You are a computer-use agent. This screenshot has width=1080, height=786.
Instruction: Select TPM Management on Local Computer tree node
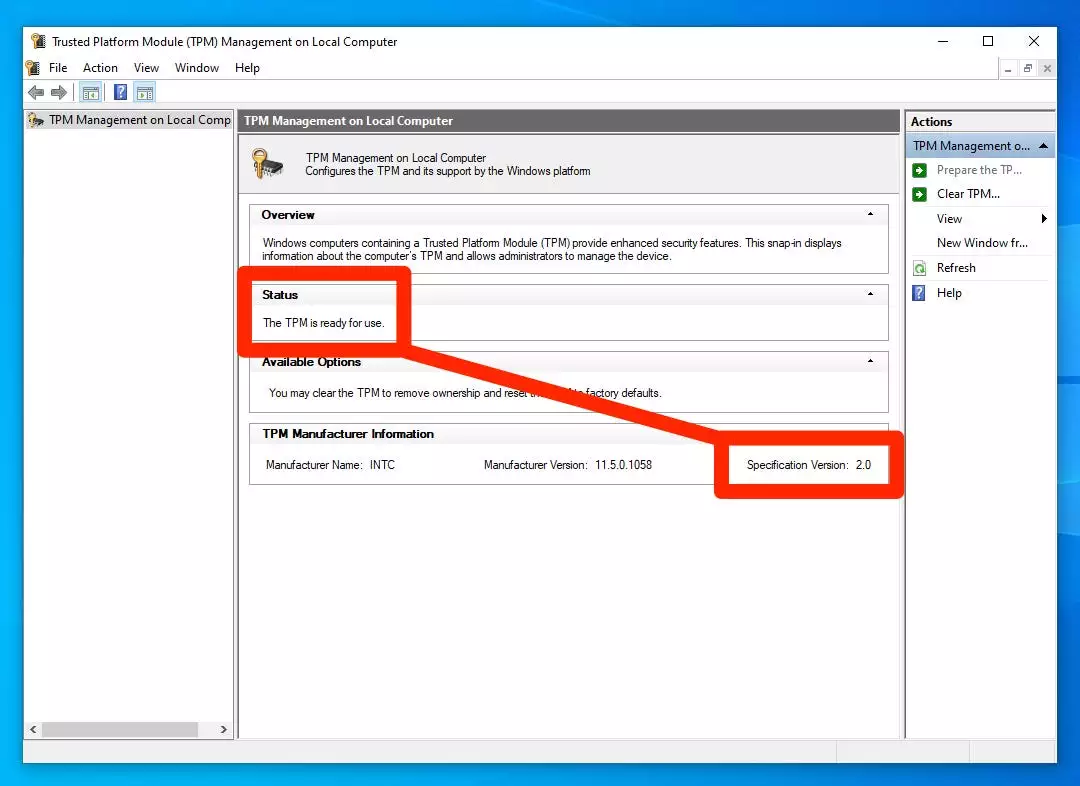[139, 120]
